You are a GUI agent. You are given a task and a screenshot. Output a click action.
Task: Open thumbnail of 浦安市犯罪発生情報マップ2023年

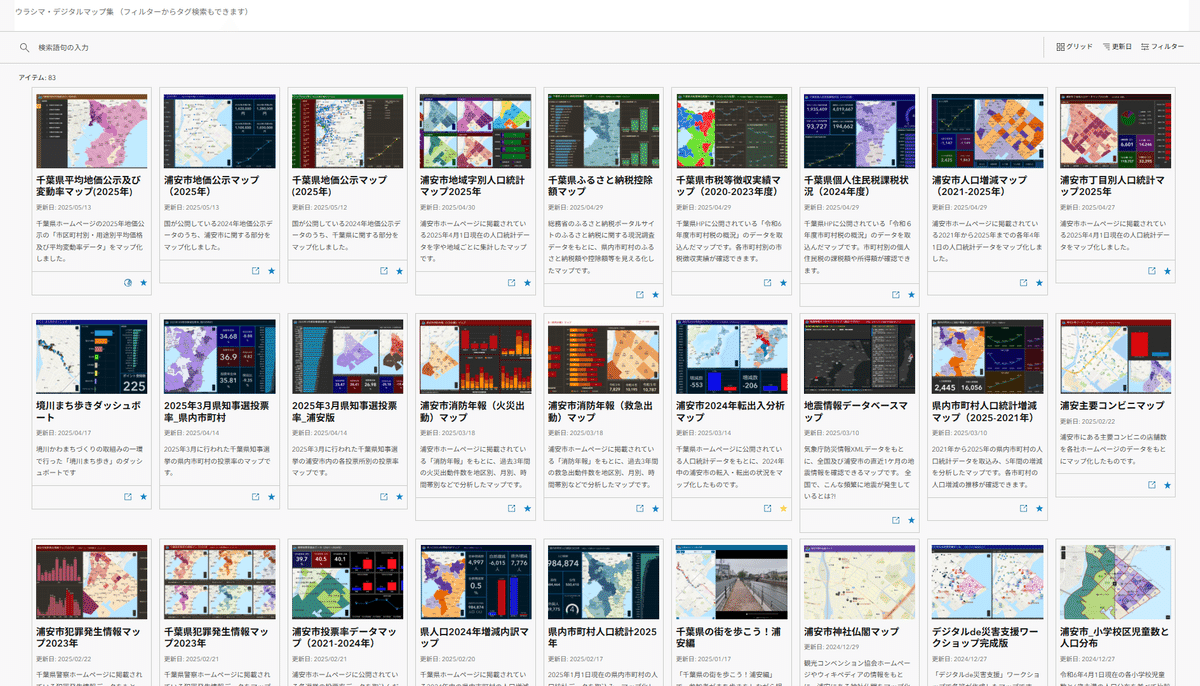92,582
